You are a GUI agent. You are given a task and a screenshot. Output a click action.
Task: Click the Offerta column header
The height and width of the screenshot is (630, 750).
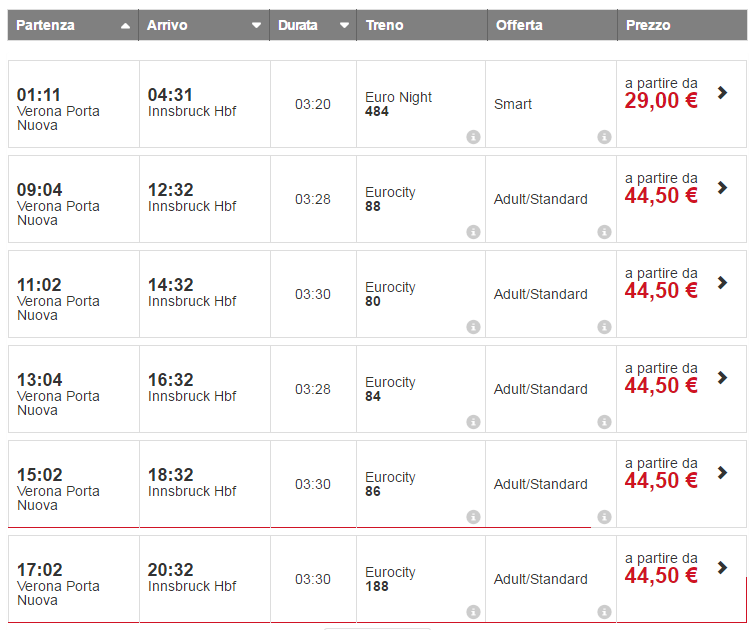pos(519,25)
